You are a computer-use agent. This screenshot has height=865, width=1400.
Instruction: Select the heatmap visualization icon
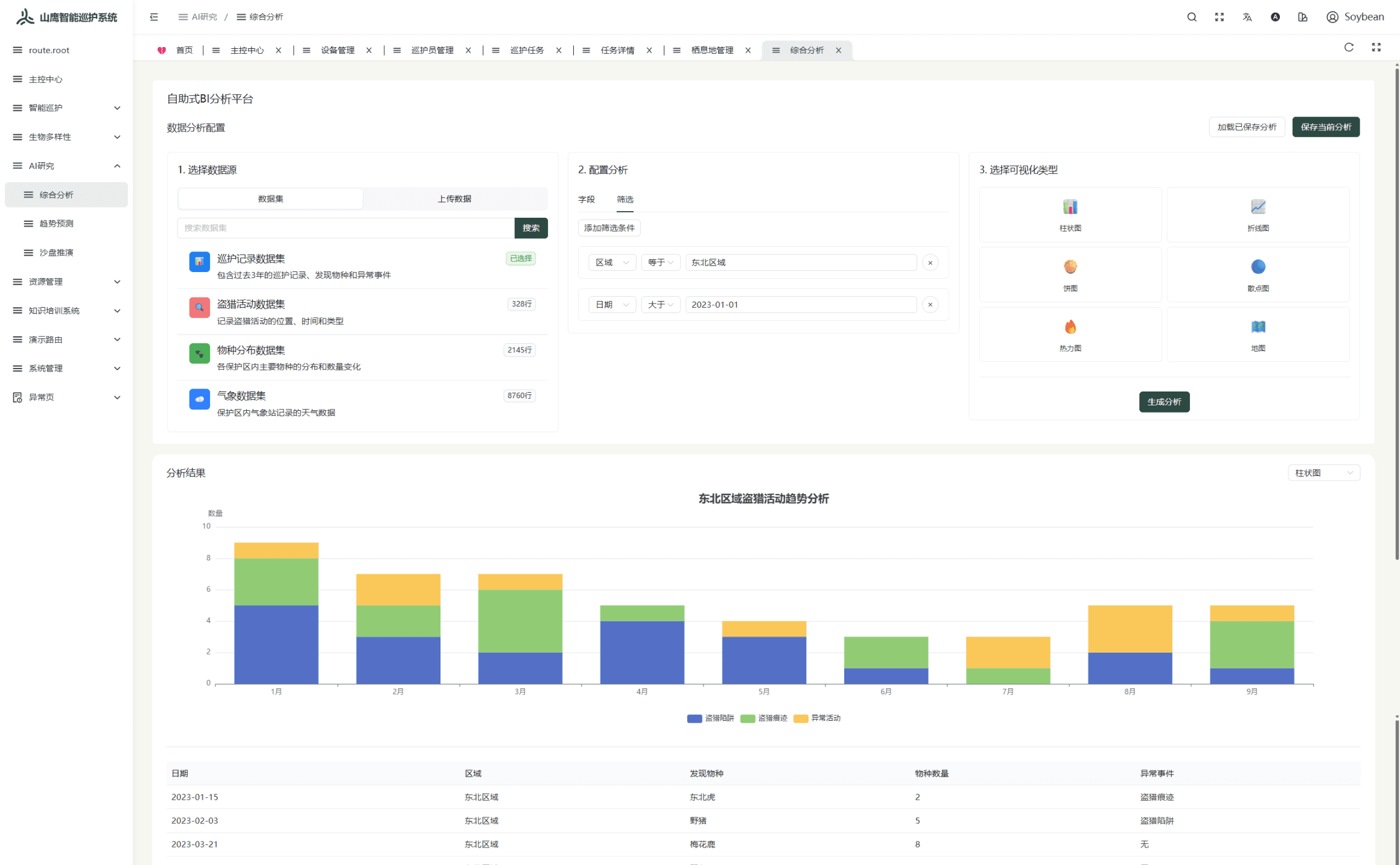click(x=1069, y=328)
